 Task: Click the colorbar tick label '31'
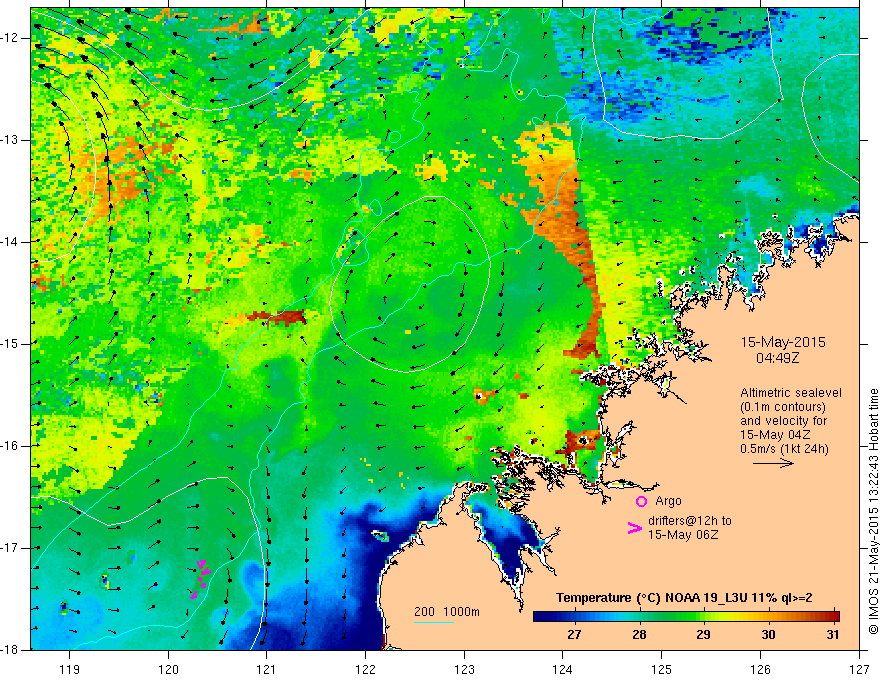(x=833, y=635)
